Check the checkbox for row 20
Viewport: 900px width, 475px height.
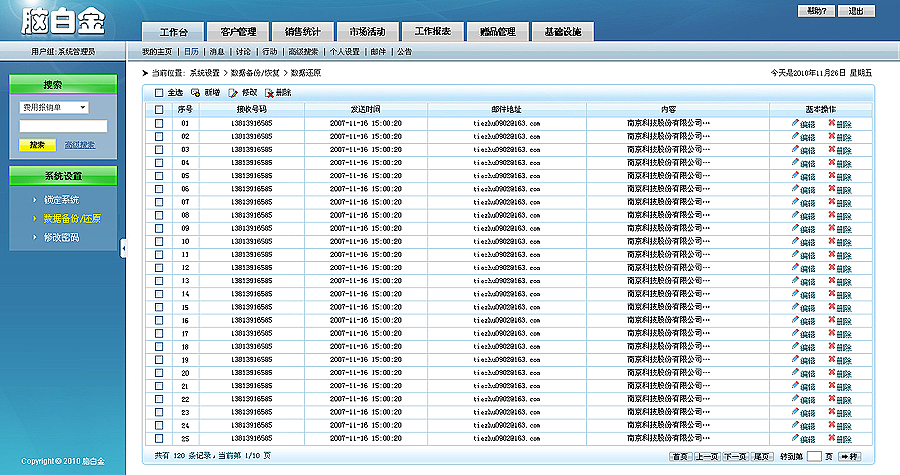pos(159,373)
